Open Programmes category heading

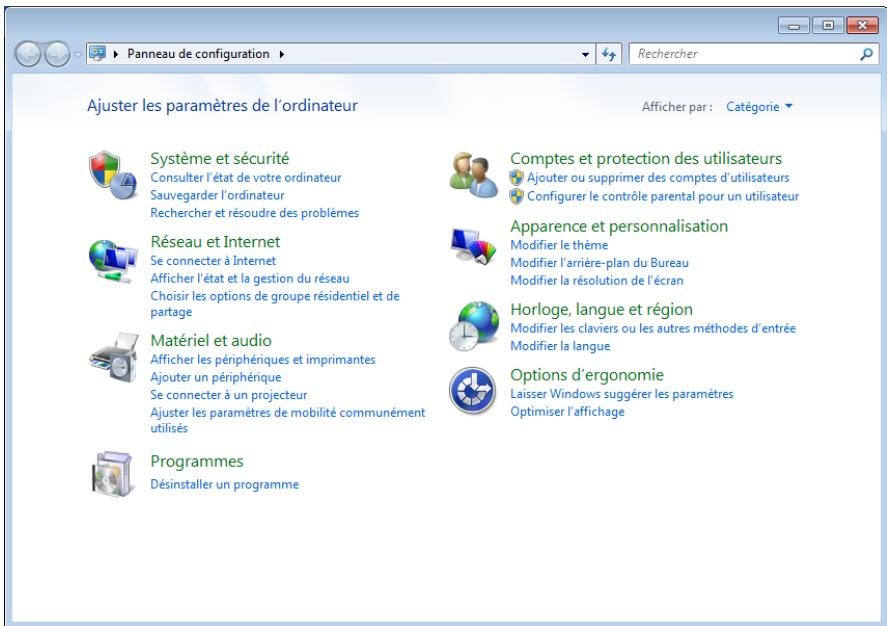197,461
